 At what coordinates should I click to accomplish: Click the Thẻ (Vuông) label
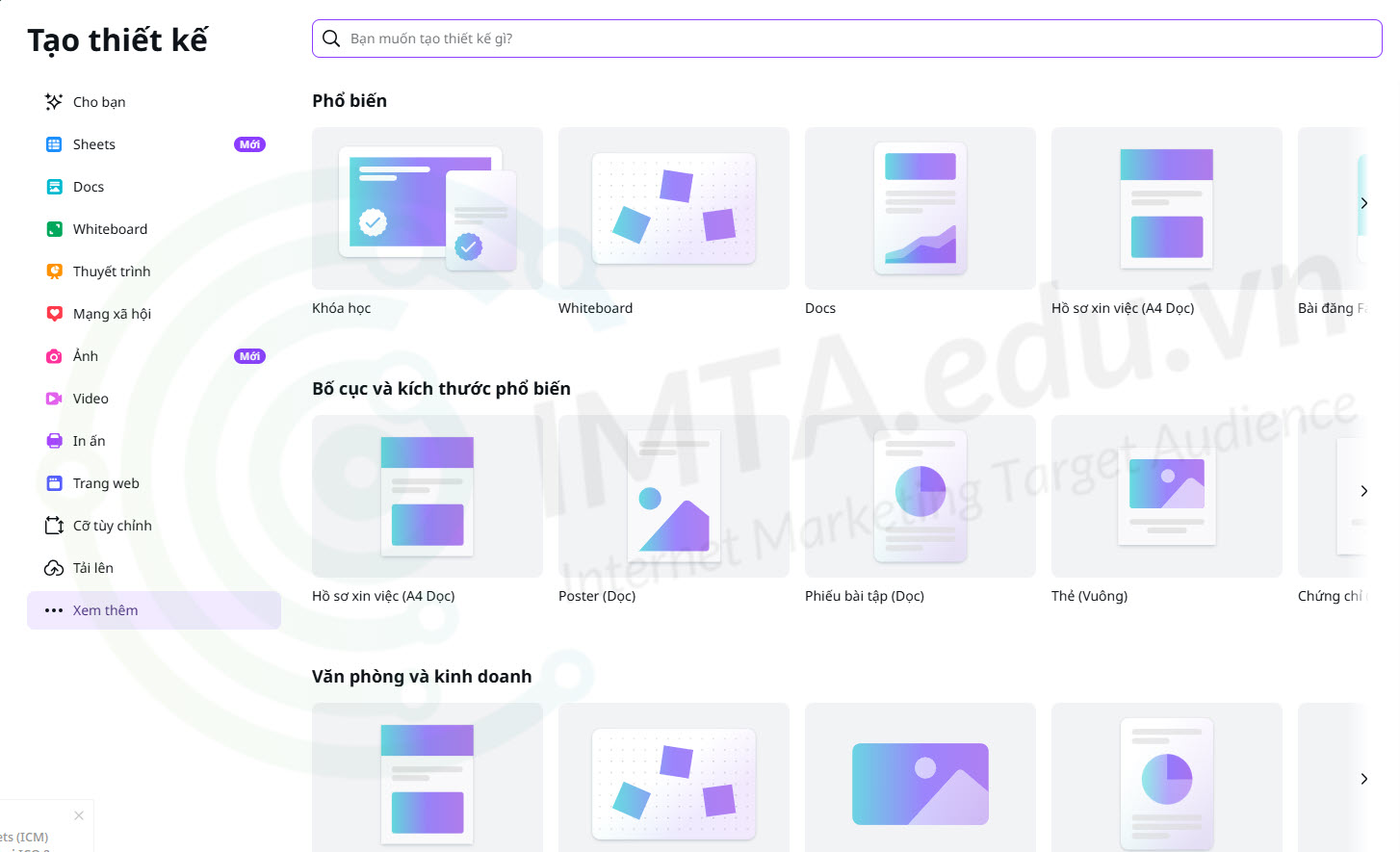coord(1089,596)
